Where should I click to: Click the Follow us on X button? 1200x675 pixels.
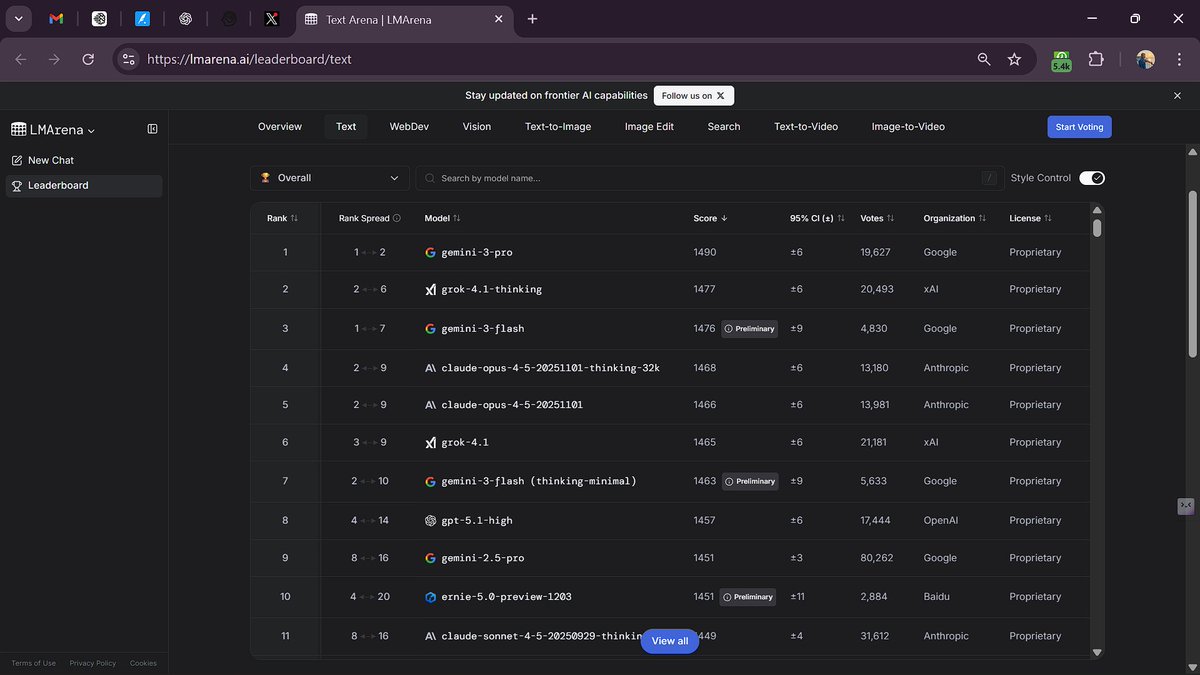[694, 96]
